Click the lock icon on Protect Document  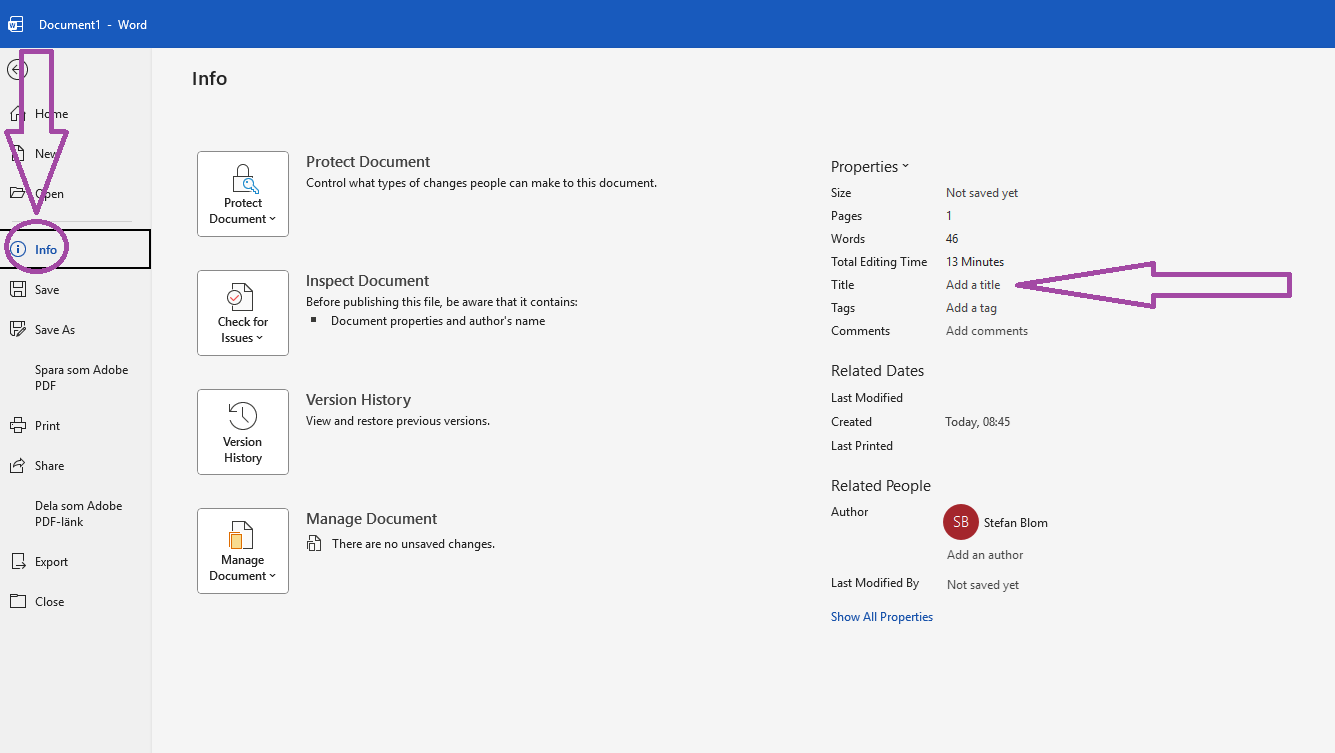pos(243,179)
